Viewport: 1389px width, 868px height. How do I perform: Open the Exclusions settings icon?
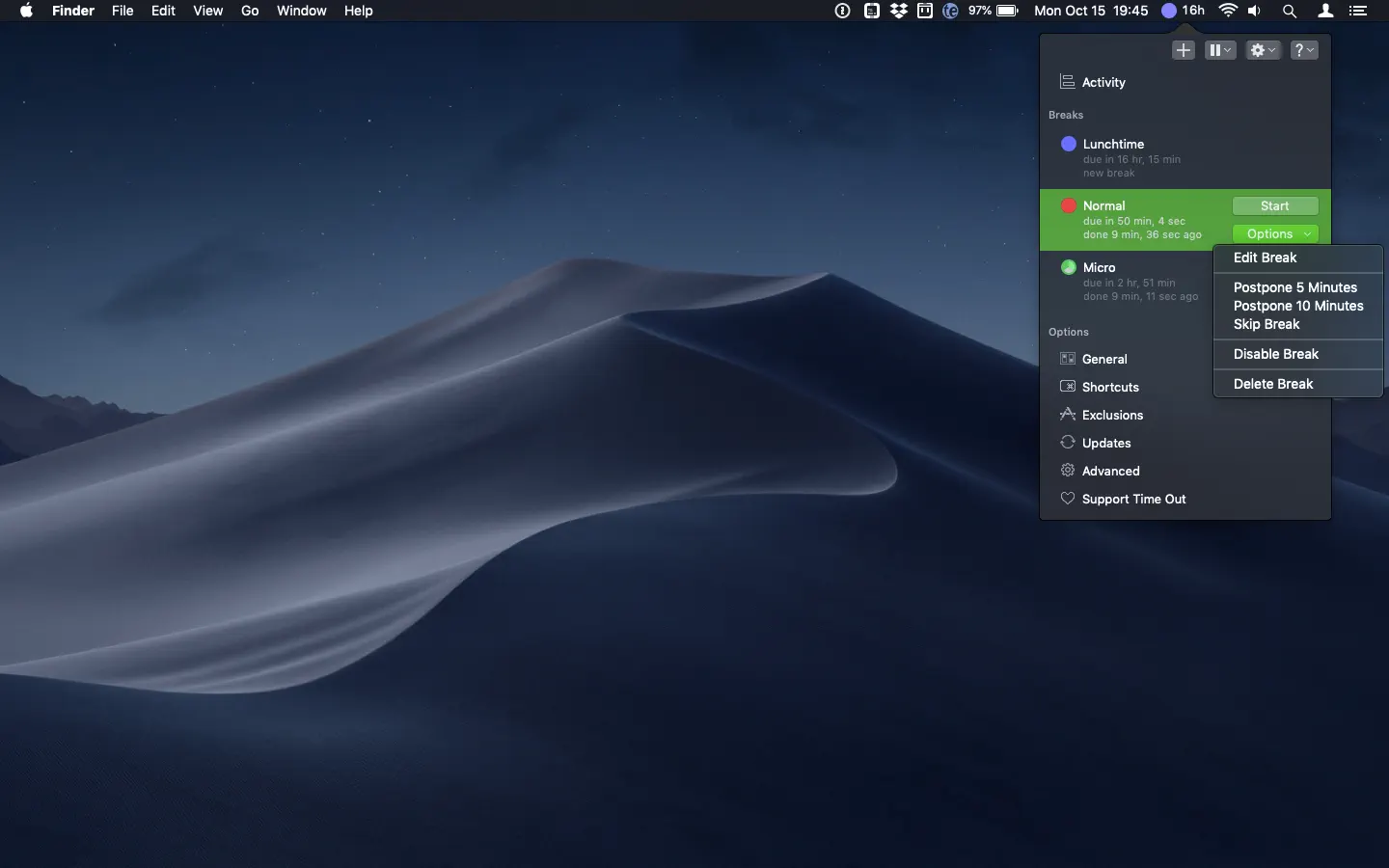[1068, 415]
